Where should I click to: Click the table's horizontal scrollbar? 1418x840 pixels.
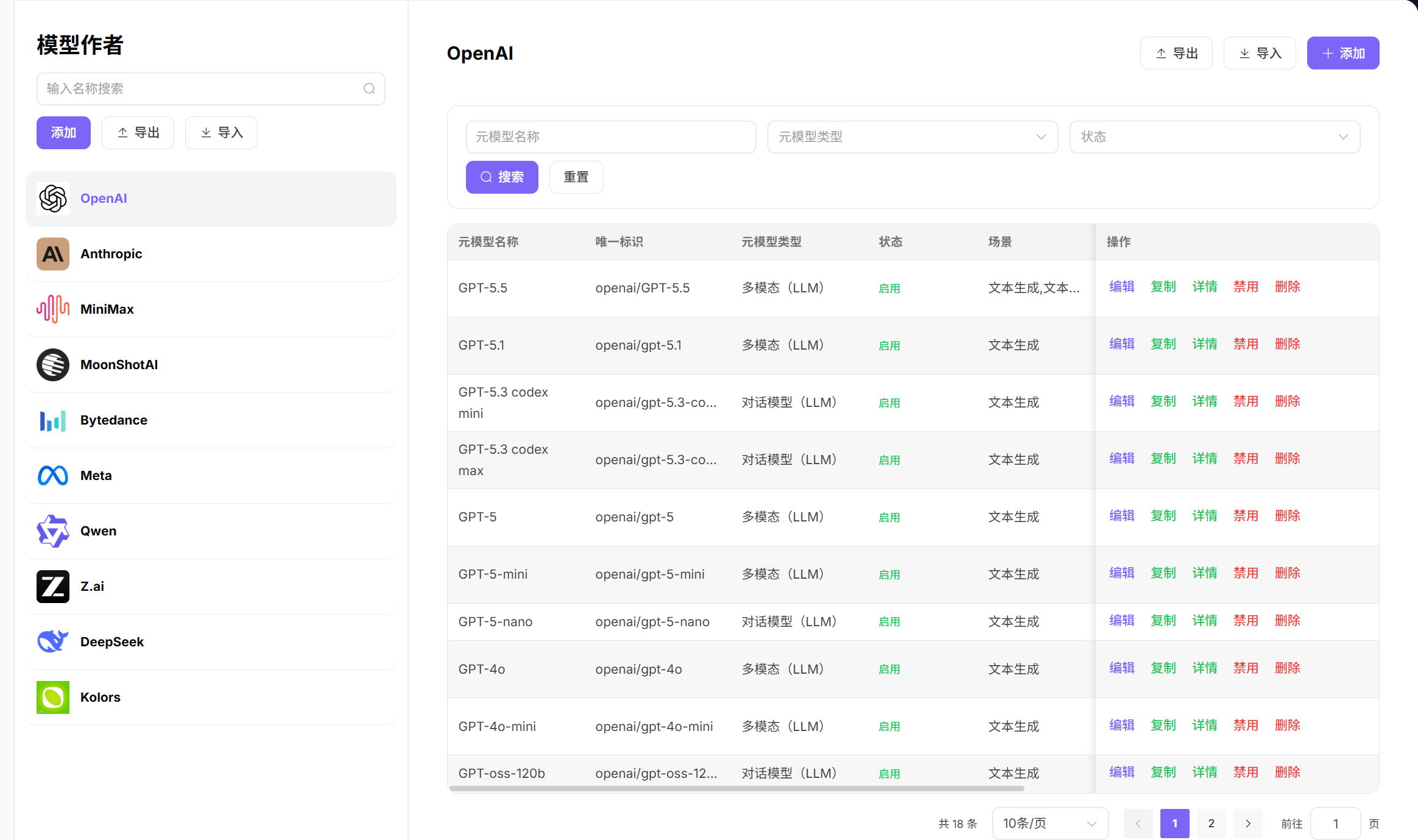point(737,789)
